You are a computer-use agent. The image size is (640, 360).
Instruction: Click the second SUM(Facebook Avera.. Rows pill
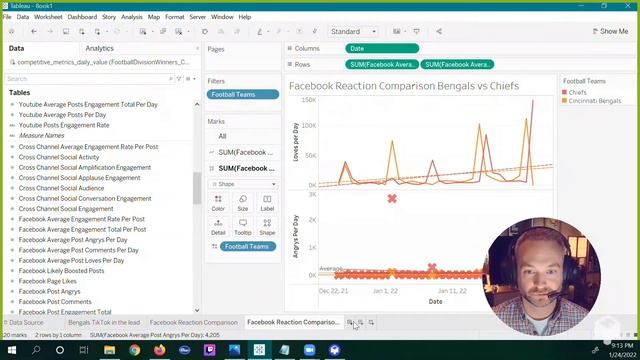tap(457, 64)
